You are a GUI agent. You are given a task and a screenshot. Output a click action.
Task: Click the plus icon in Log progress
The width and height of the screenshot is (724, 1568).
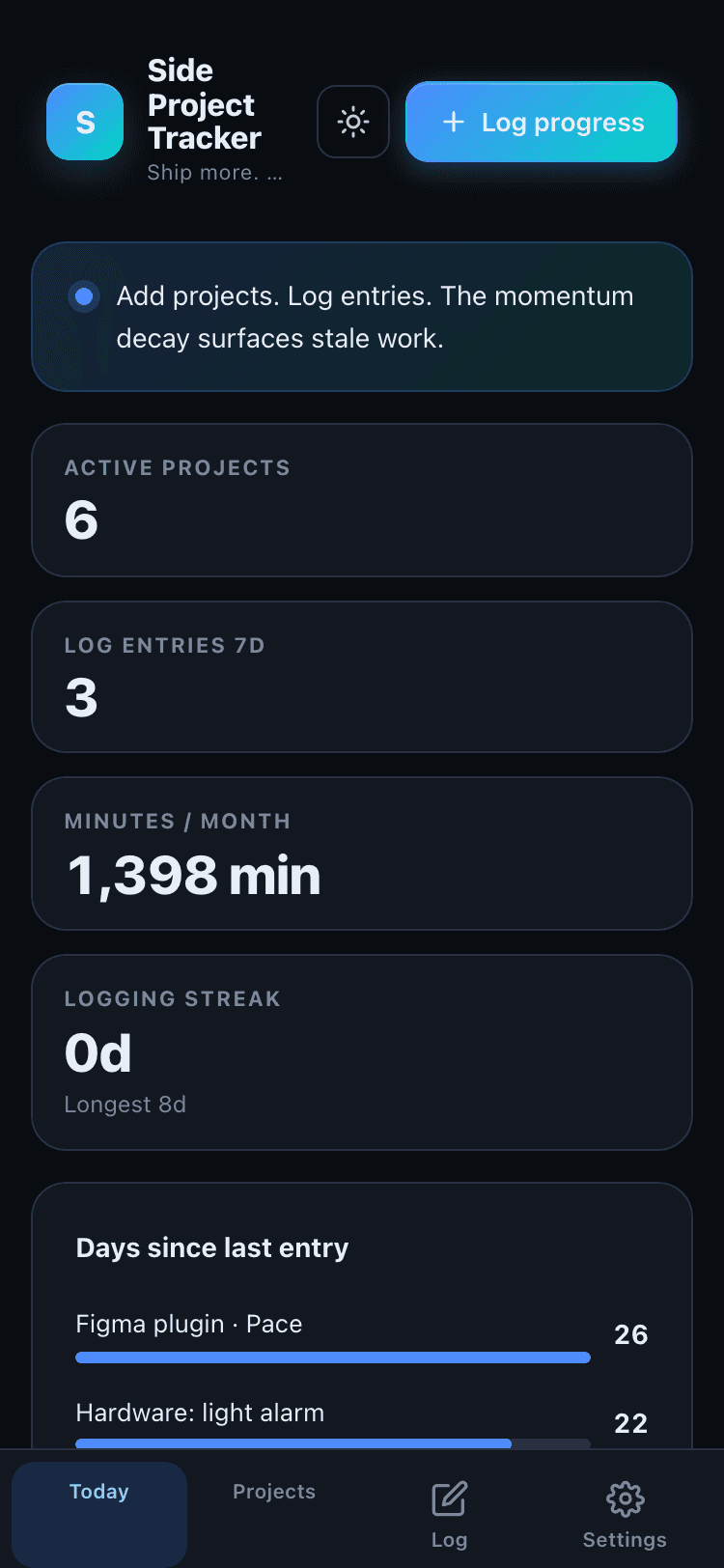point(454,122)
